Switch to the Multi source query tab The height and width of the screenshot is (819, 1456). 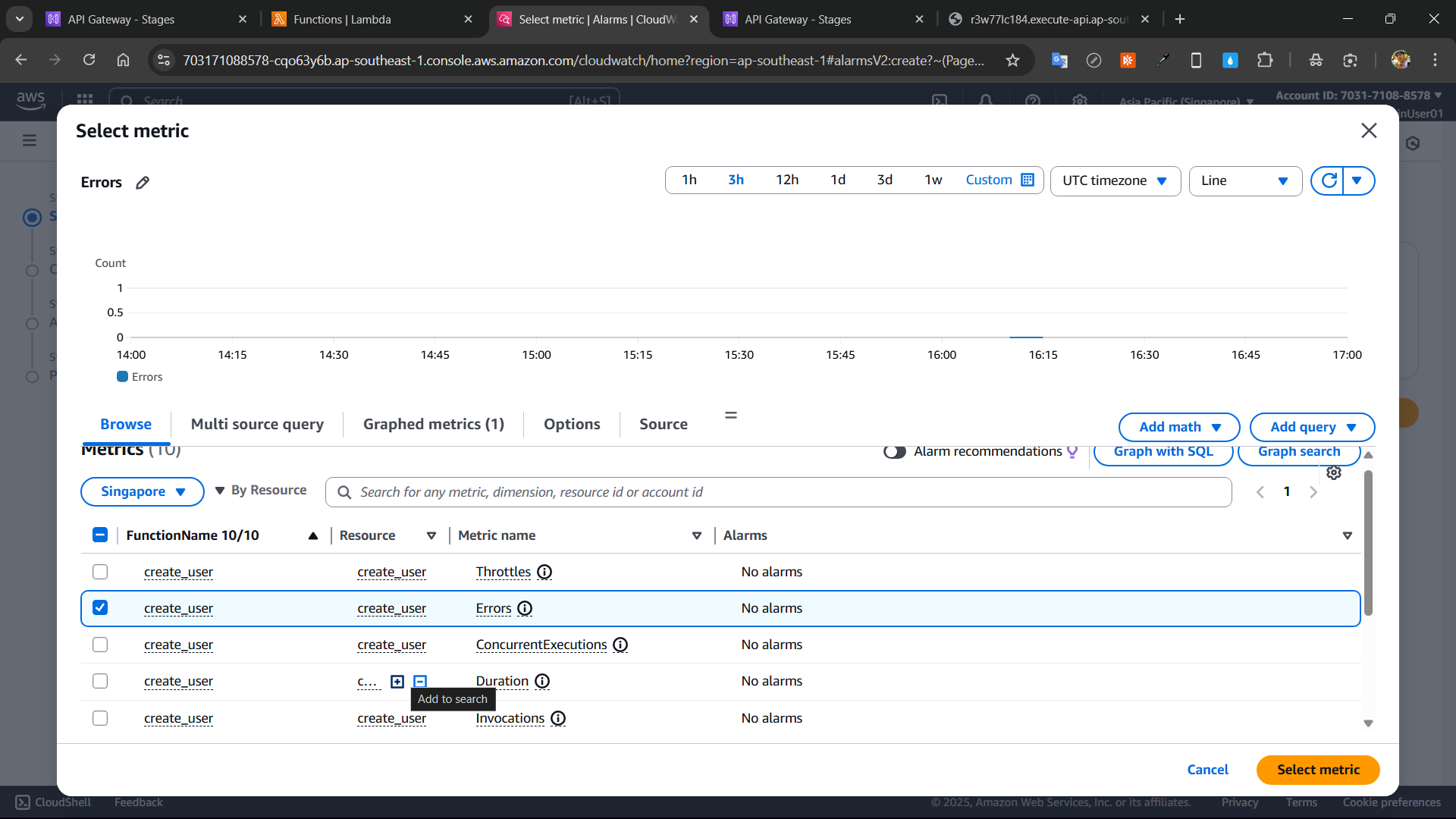tap(257, 425)
